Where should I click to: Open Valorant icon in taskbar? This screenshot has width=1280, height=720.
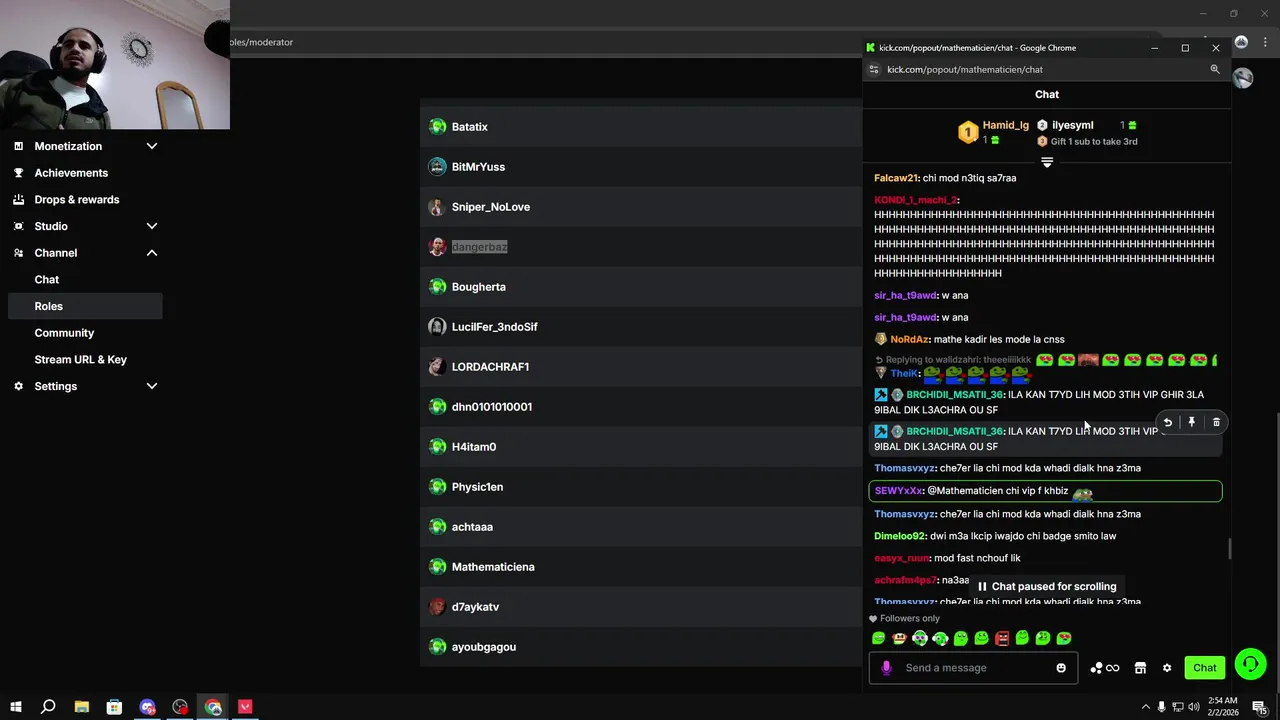click(245, 707)
